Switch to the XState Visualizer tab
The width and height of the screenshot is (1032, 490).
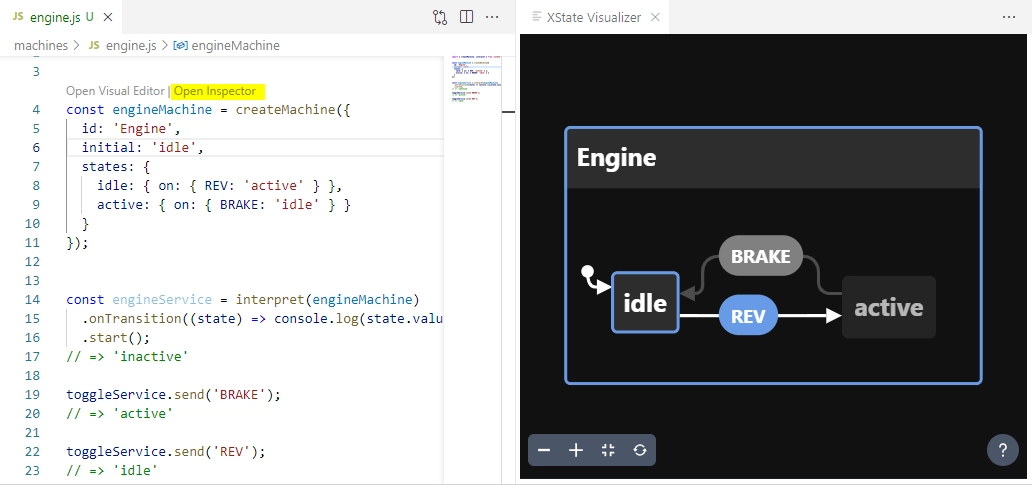594,17
